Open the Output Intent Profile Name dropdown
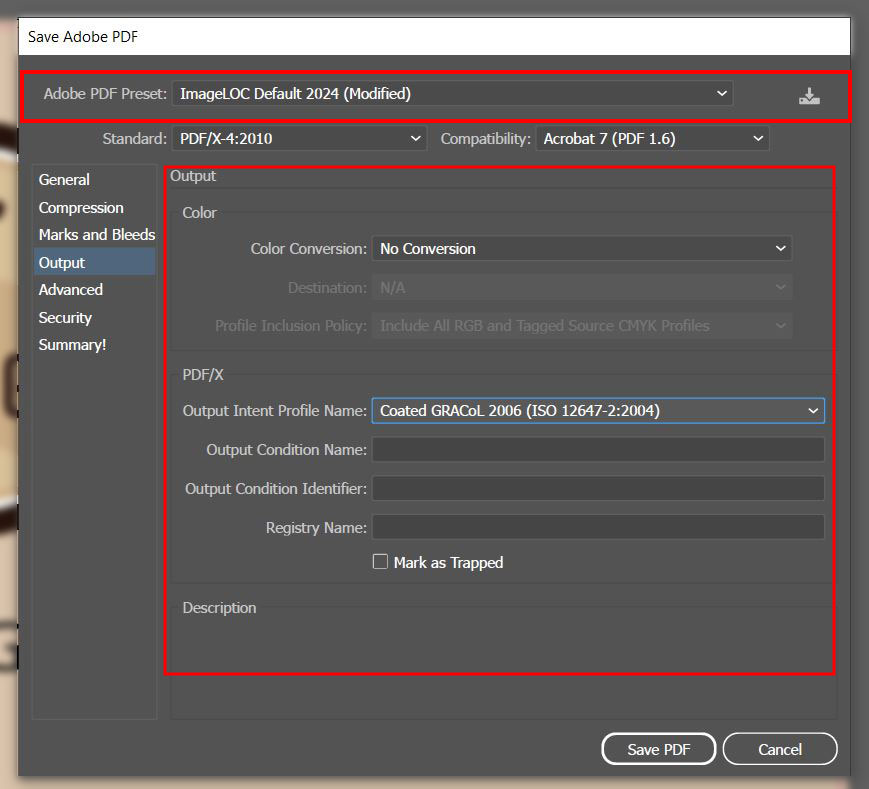This screenshot has height=789, width=869. (x=598, y=411)
